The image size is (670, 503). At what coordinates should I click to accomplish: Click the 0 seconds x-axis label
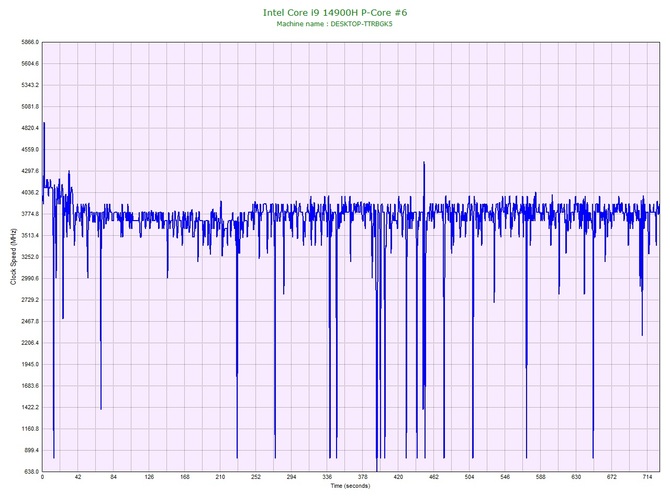[42, 477]
